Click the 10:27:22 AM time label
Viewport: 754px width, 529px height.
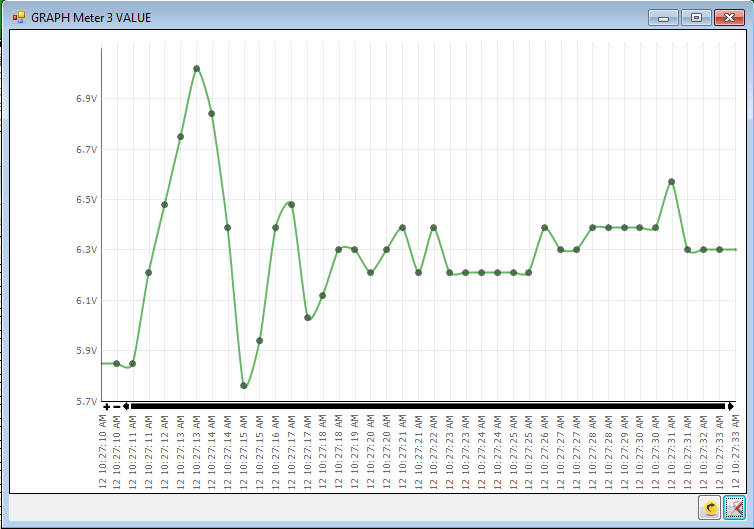(x=434, y=452)
